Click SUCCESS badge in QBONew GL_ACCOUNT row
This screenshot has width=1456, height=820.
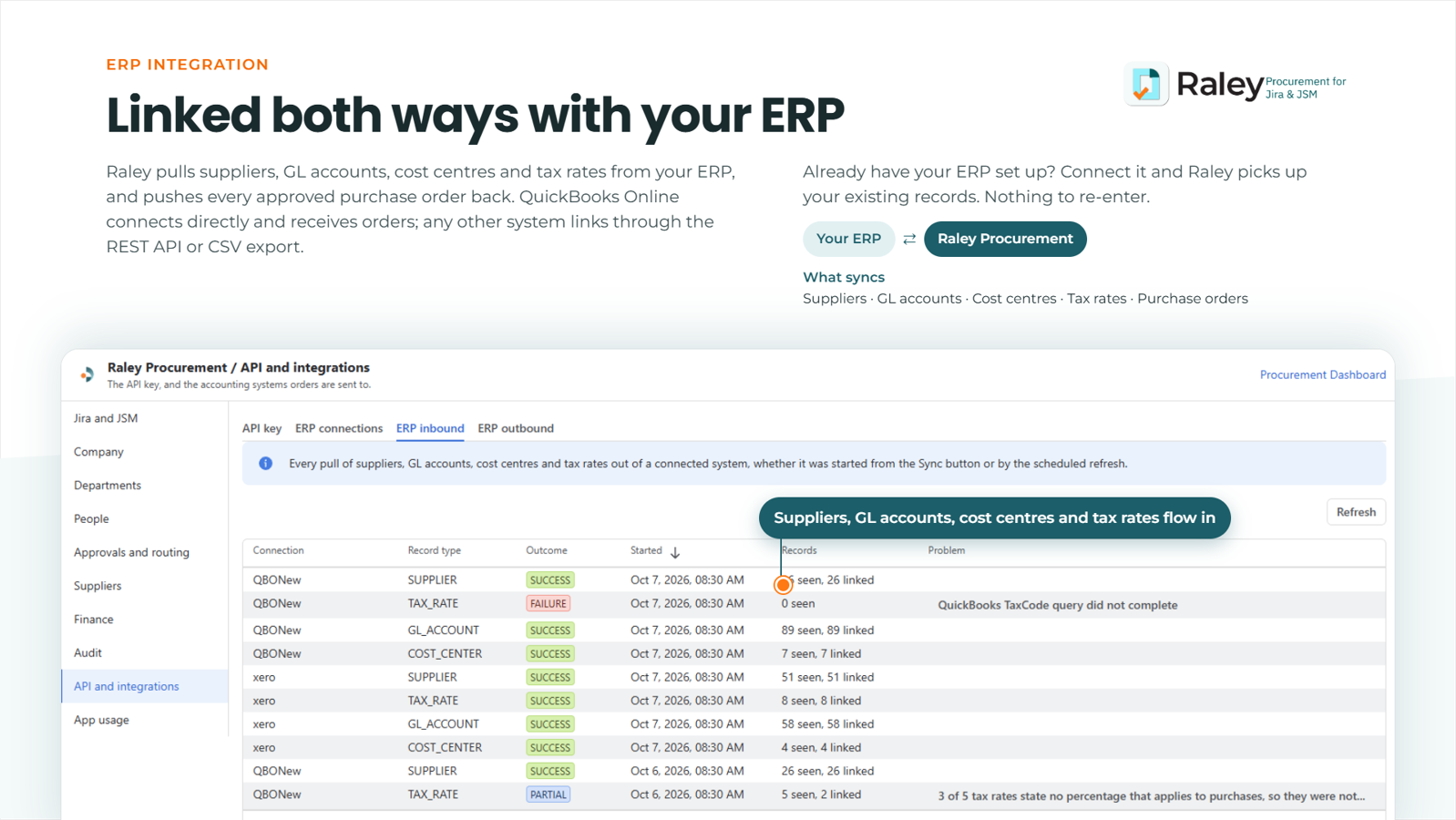(550, 630)
